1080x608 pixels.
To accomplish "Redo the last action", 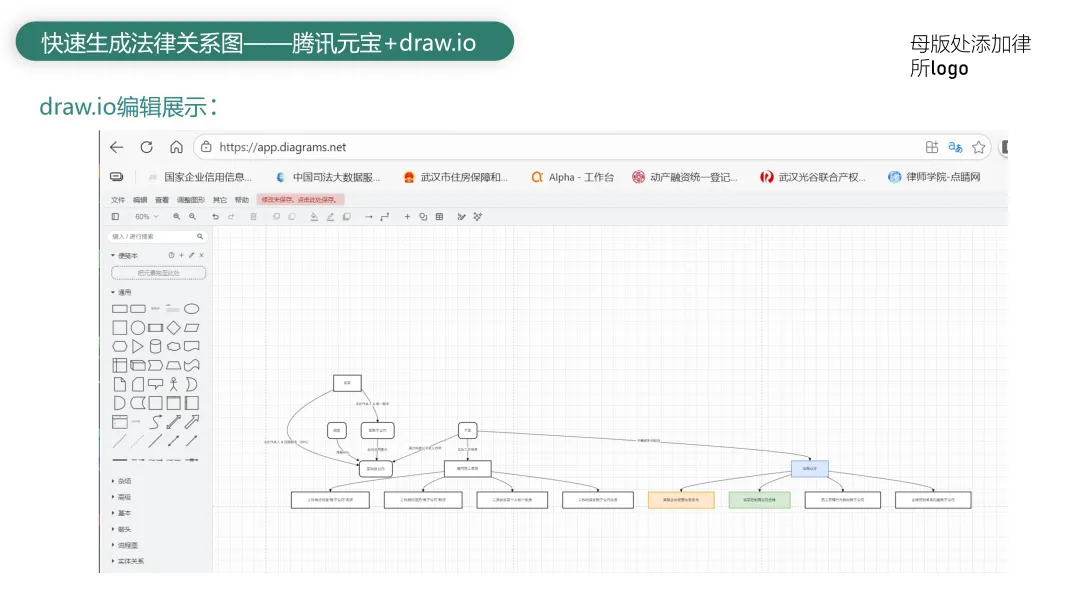I will pyautogui.click(x=231, y=217).
